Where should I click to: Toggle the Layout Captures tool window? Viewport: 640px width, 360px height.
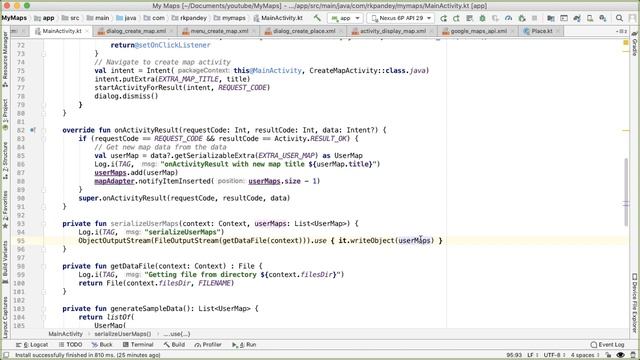pos(5,318)
